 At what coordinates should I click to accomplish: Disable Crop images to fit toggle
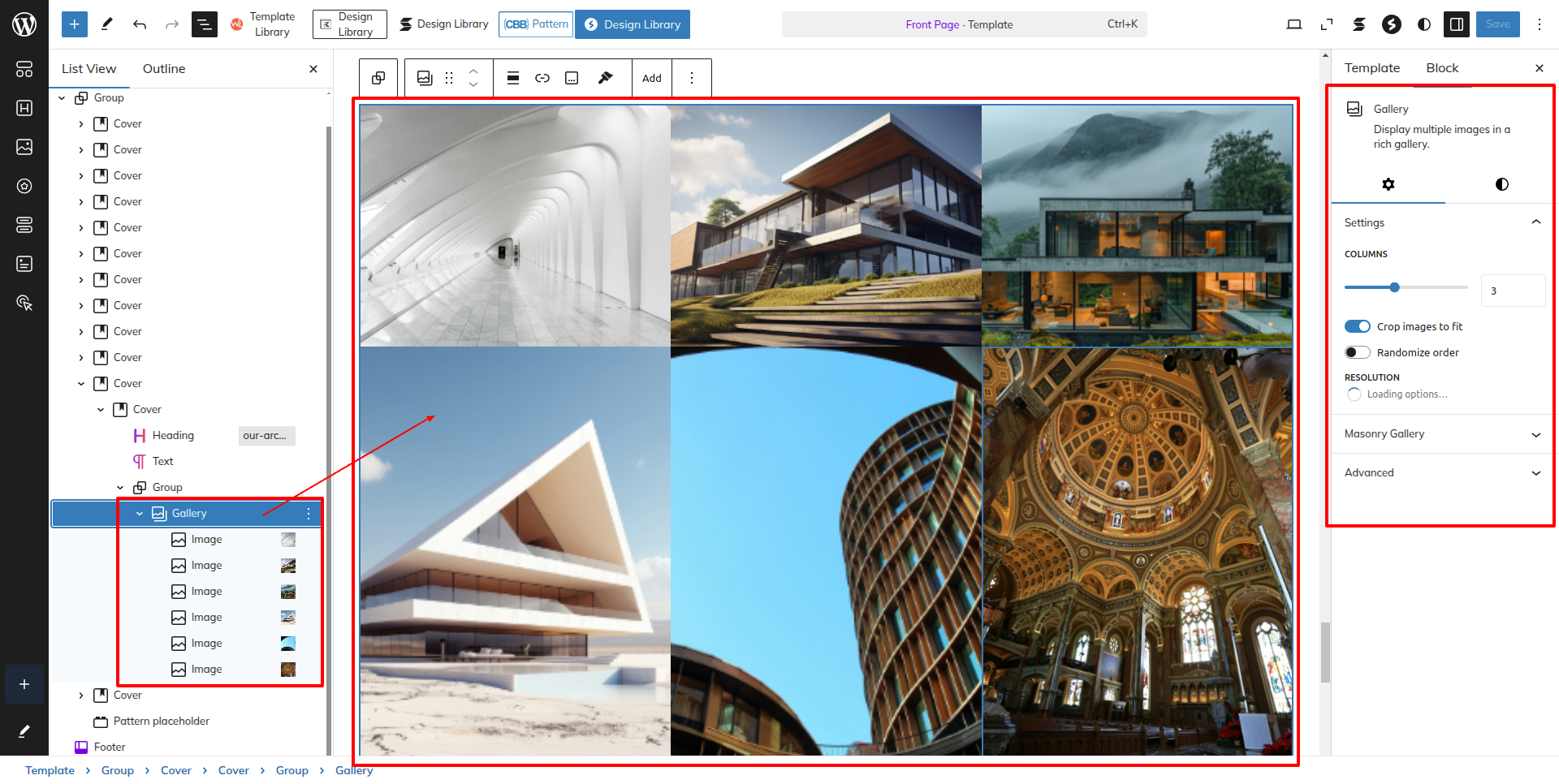1357,326
